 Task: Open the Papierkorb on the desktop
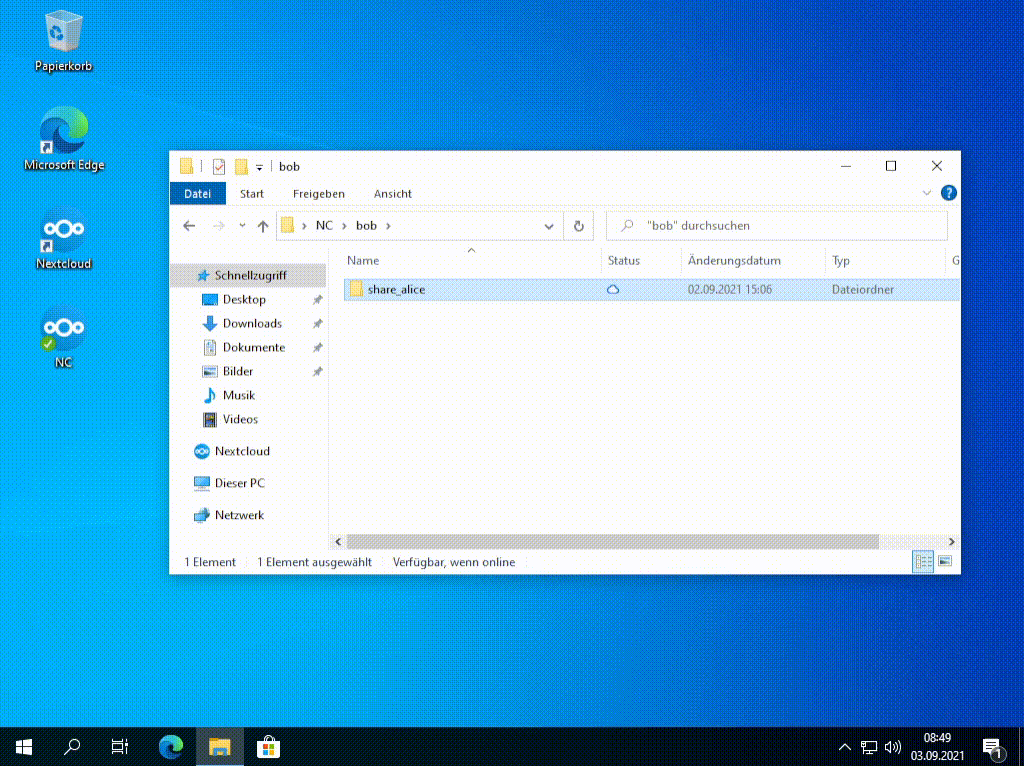62,30
